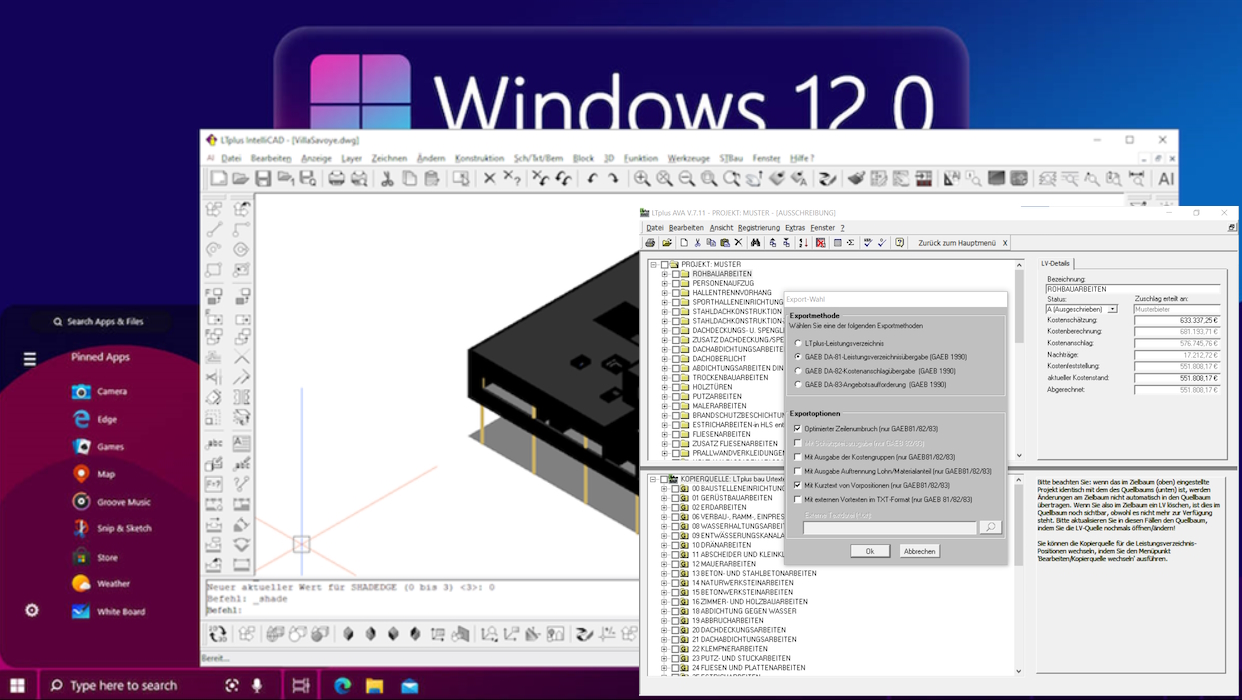Open the Konstruktion menu in IntelliCAD
This screenshot has height=700, width=1242.
pos(479,158)
